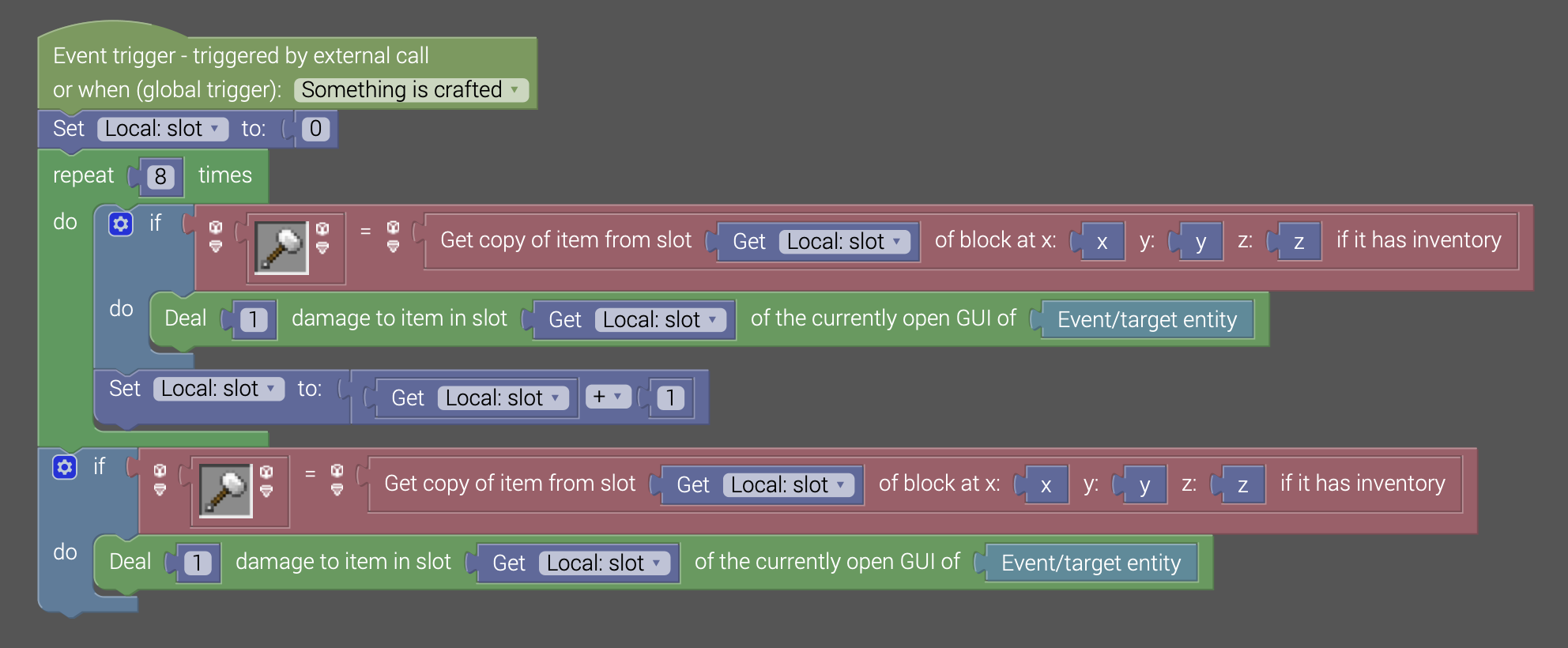Open the 'Local: slot' dropdown in the bottom Deal damage block

[x=605, y=563]
